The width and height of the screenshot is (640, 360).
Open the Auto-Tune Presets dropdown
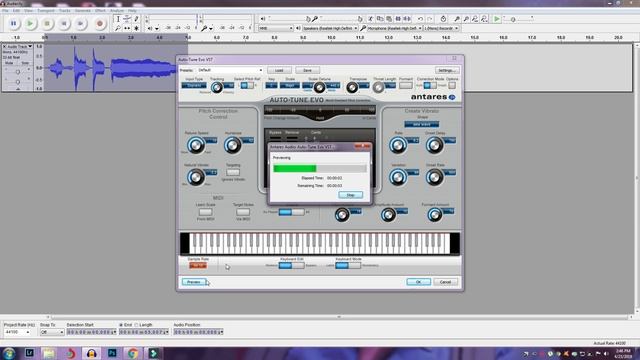coord(230,70)
